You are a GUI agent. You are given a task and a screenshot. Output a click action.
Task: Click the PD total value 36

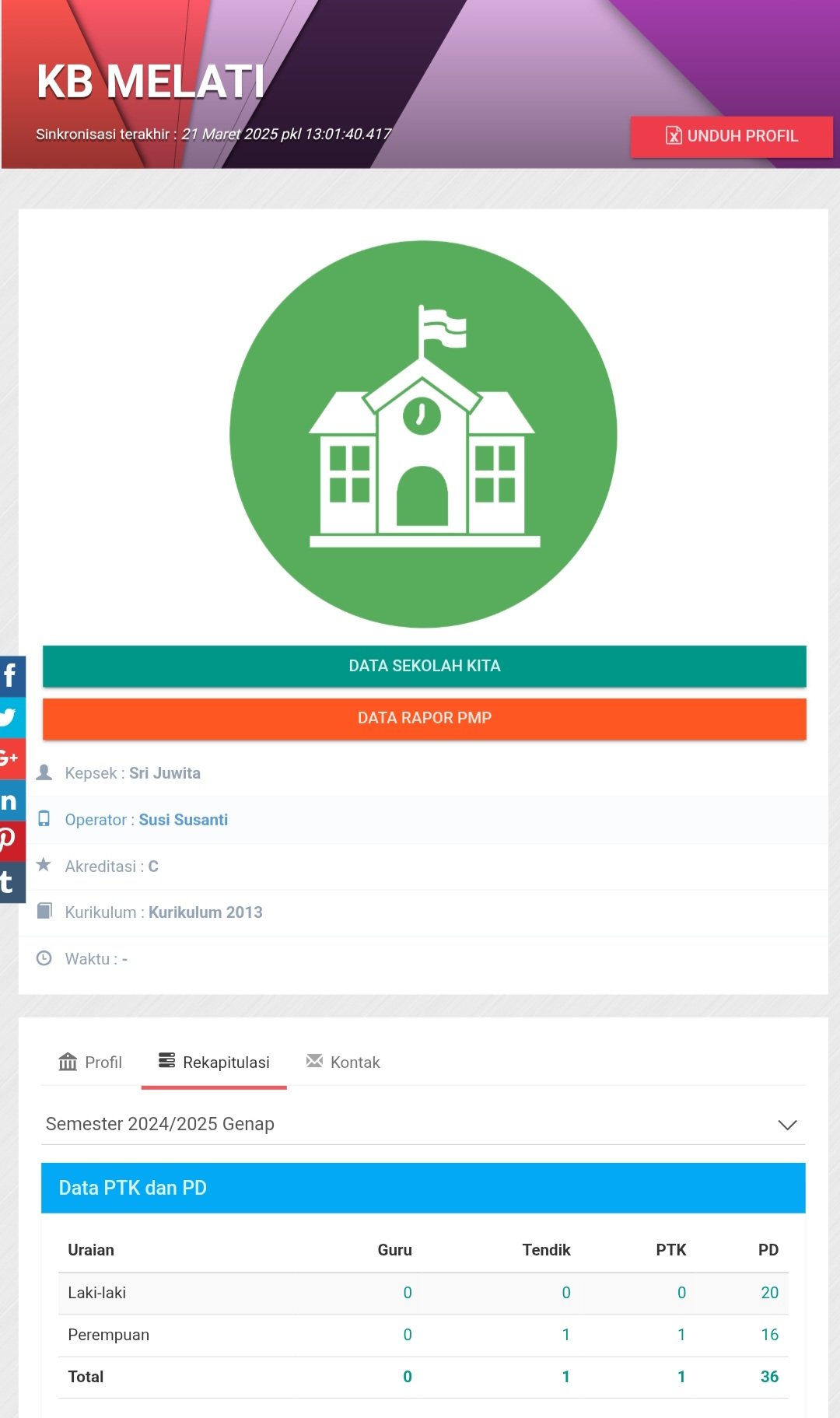pos(769,1376)
